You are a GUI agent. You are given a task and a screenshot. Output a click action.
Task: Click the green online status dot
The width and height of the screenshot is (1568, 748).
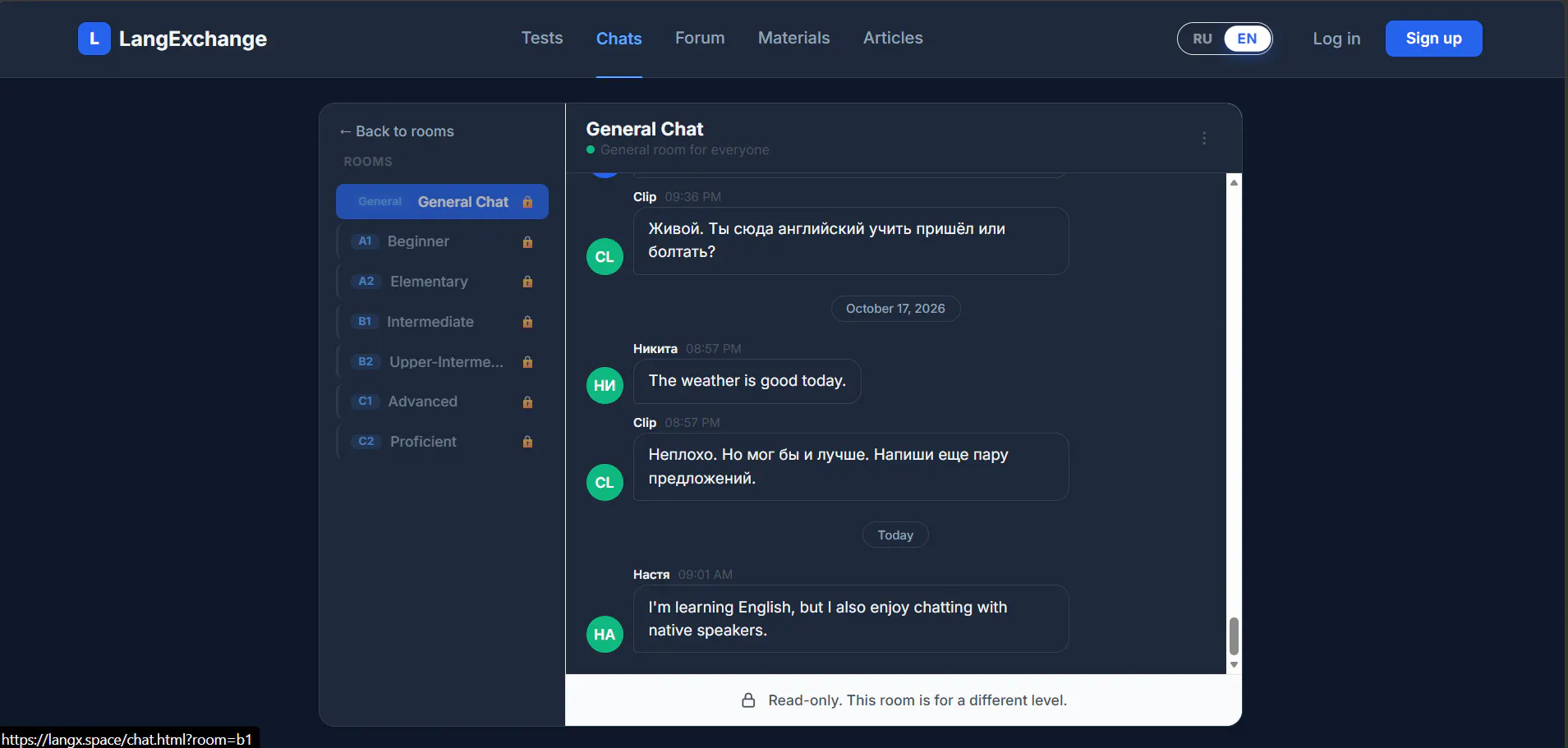point(591,149)
